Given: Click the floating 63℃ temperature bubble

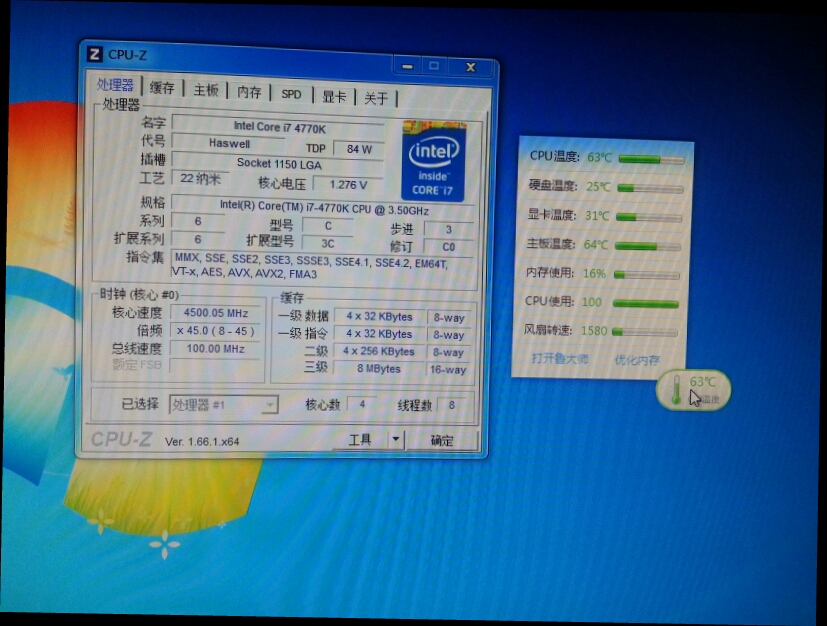Looking at the screenshot, I should [694, 390].
